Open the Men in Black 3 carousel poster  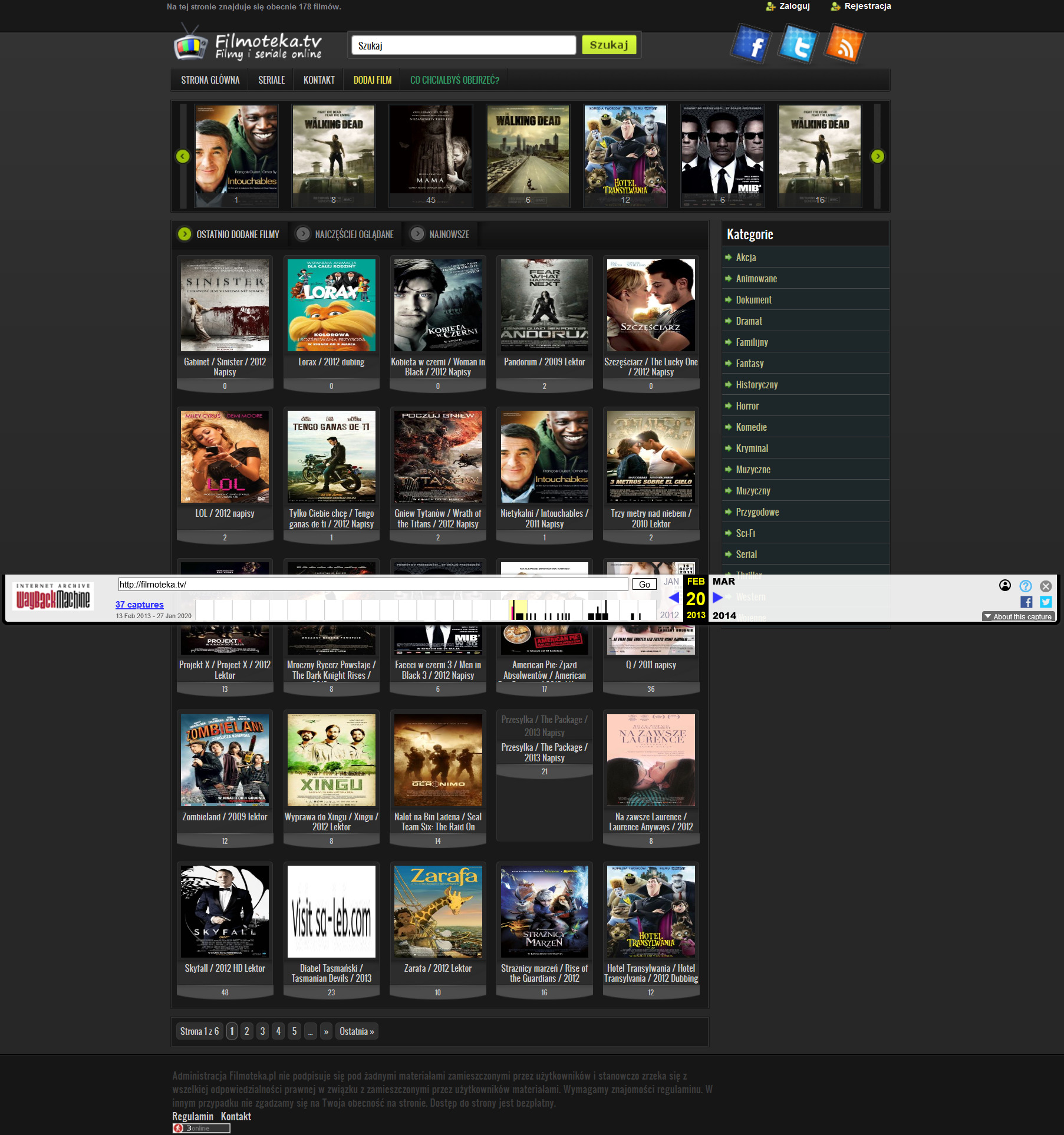pos(723,156)
